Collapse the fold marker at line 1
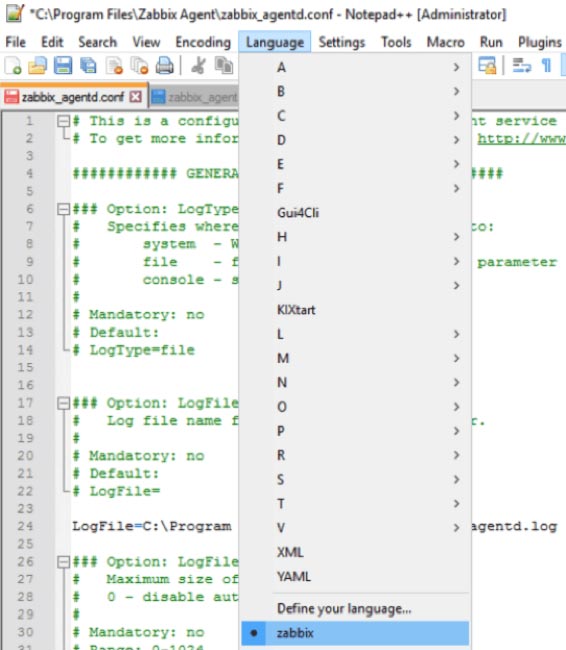566x650 pixels. [x=63, y=121]
